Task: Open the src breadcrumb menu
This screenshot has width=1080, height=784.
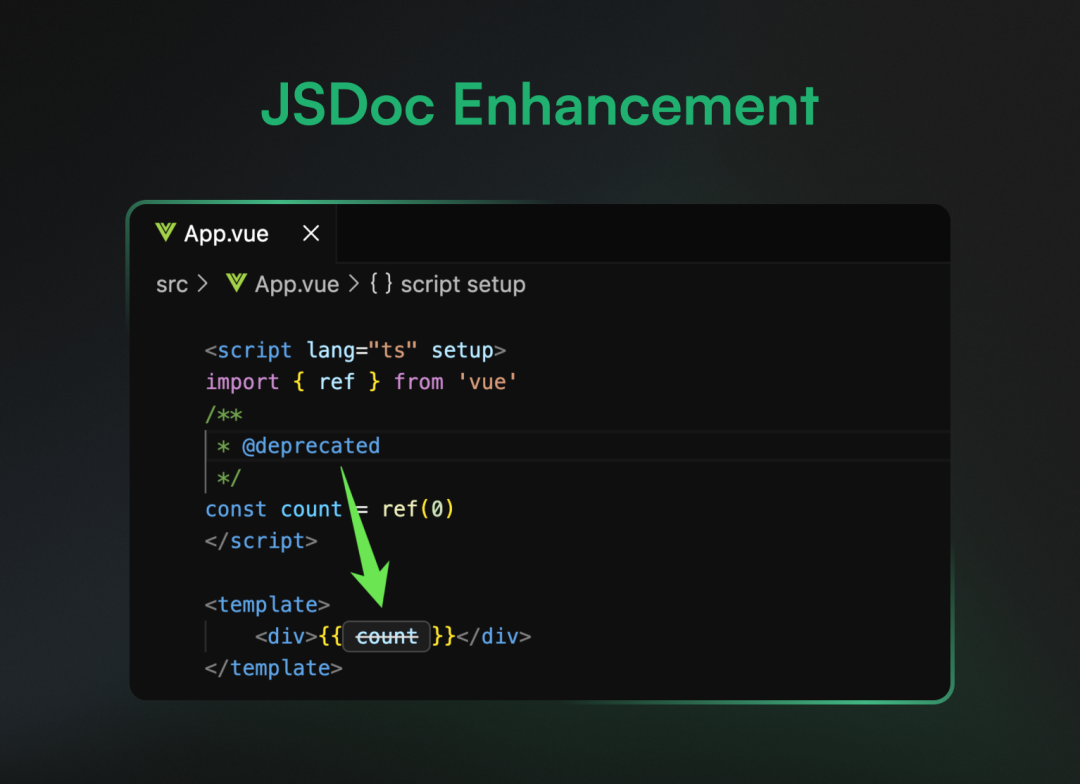Action: (171, 284)
